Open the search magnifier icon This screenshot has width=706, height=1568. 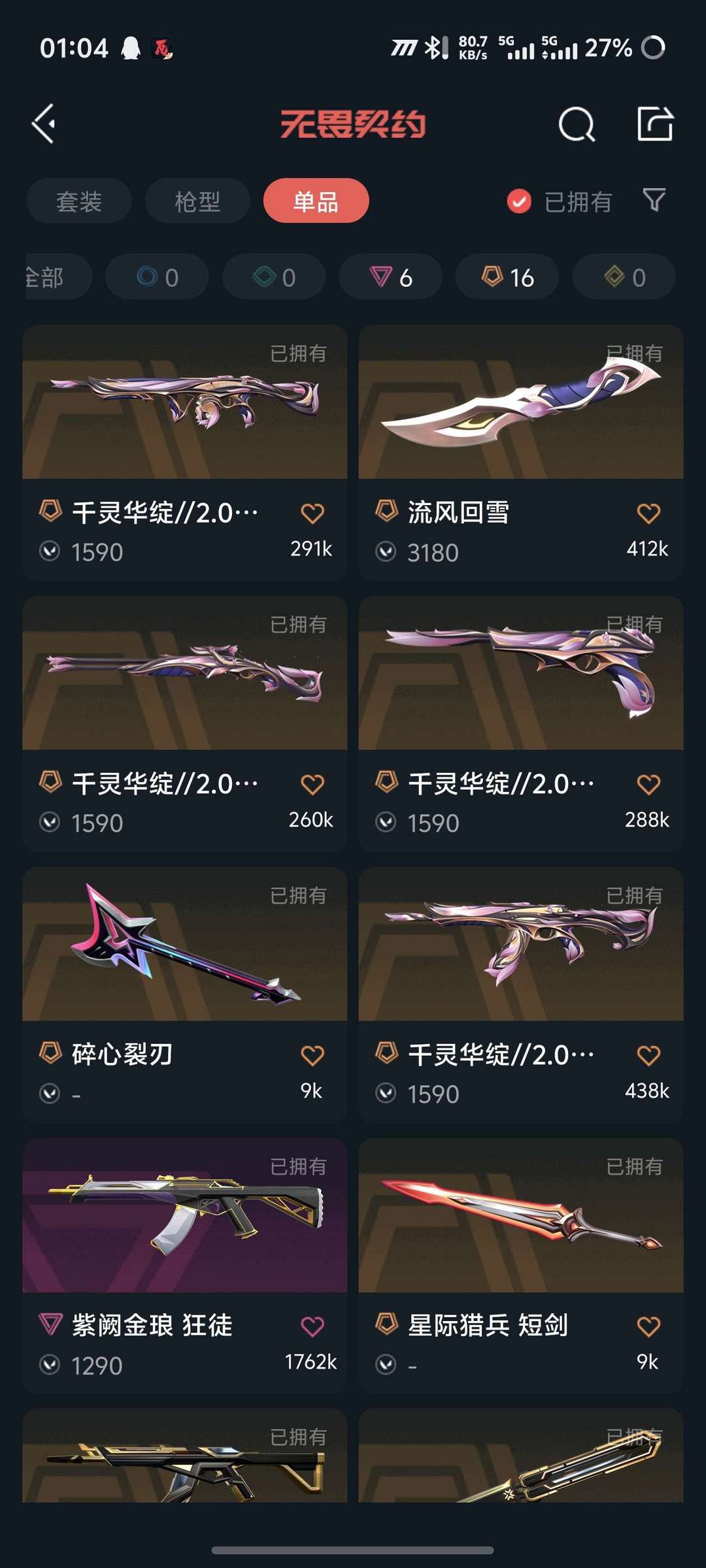(x=577, y=124)
